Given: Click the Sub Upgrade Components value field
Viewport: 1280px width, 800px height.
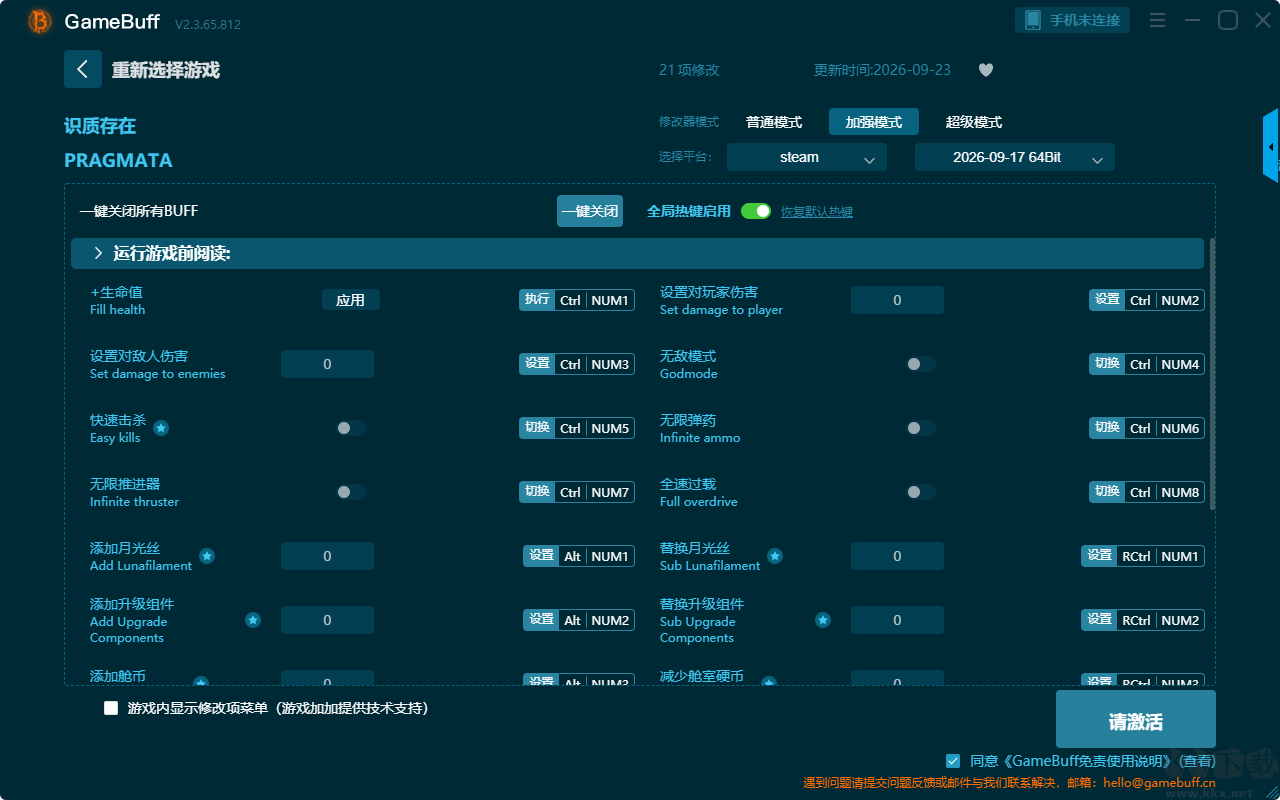Looking at the screenshot, I should [897, 620].
